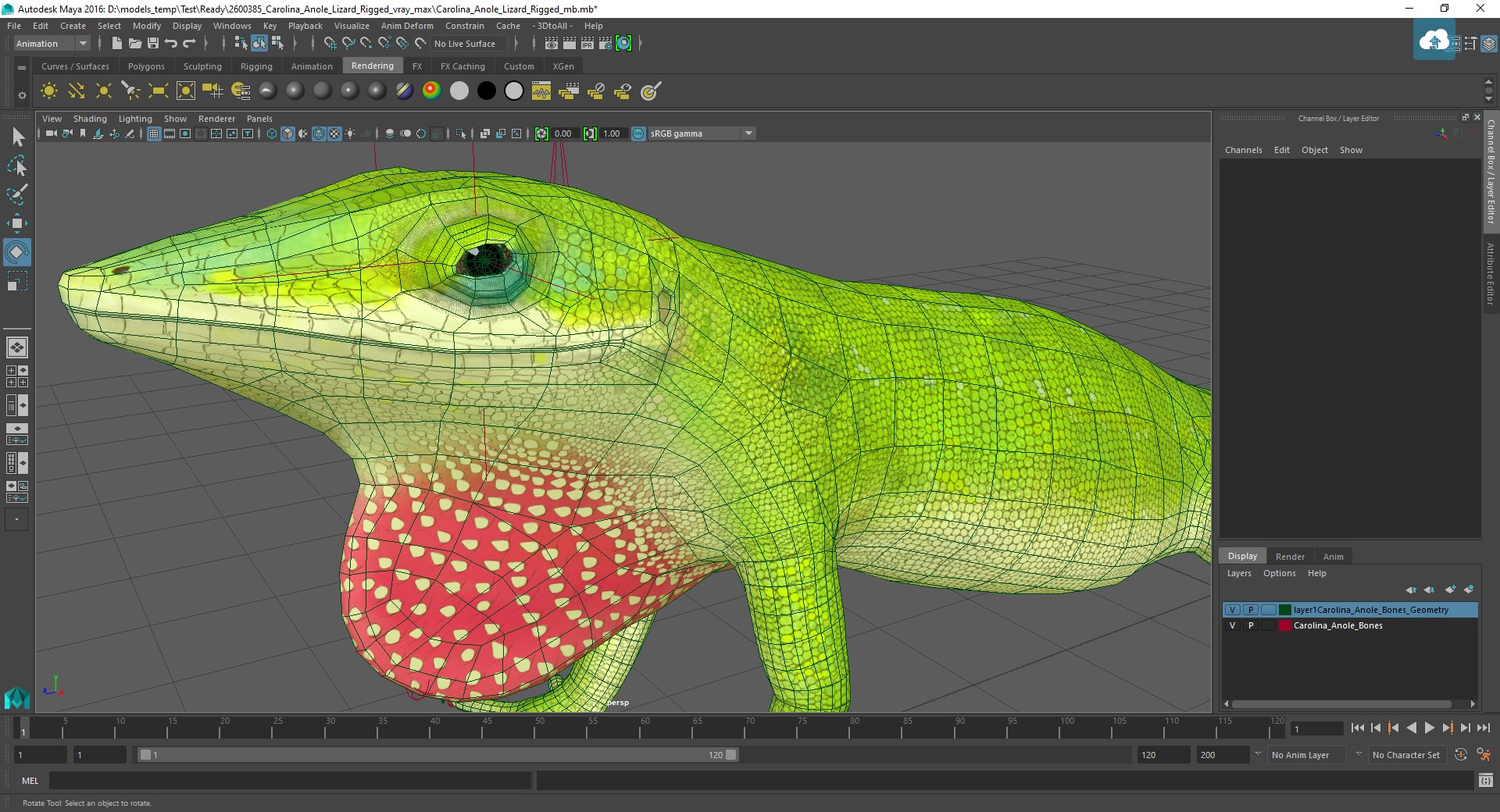Create a spot light from the shelf
Image resolution: width=1500 pixels, height=812 pixels.
(x=130, y=91)
